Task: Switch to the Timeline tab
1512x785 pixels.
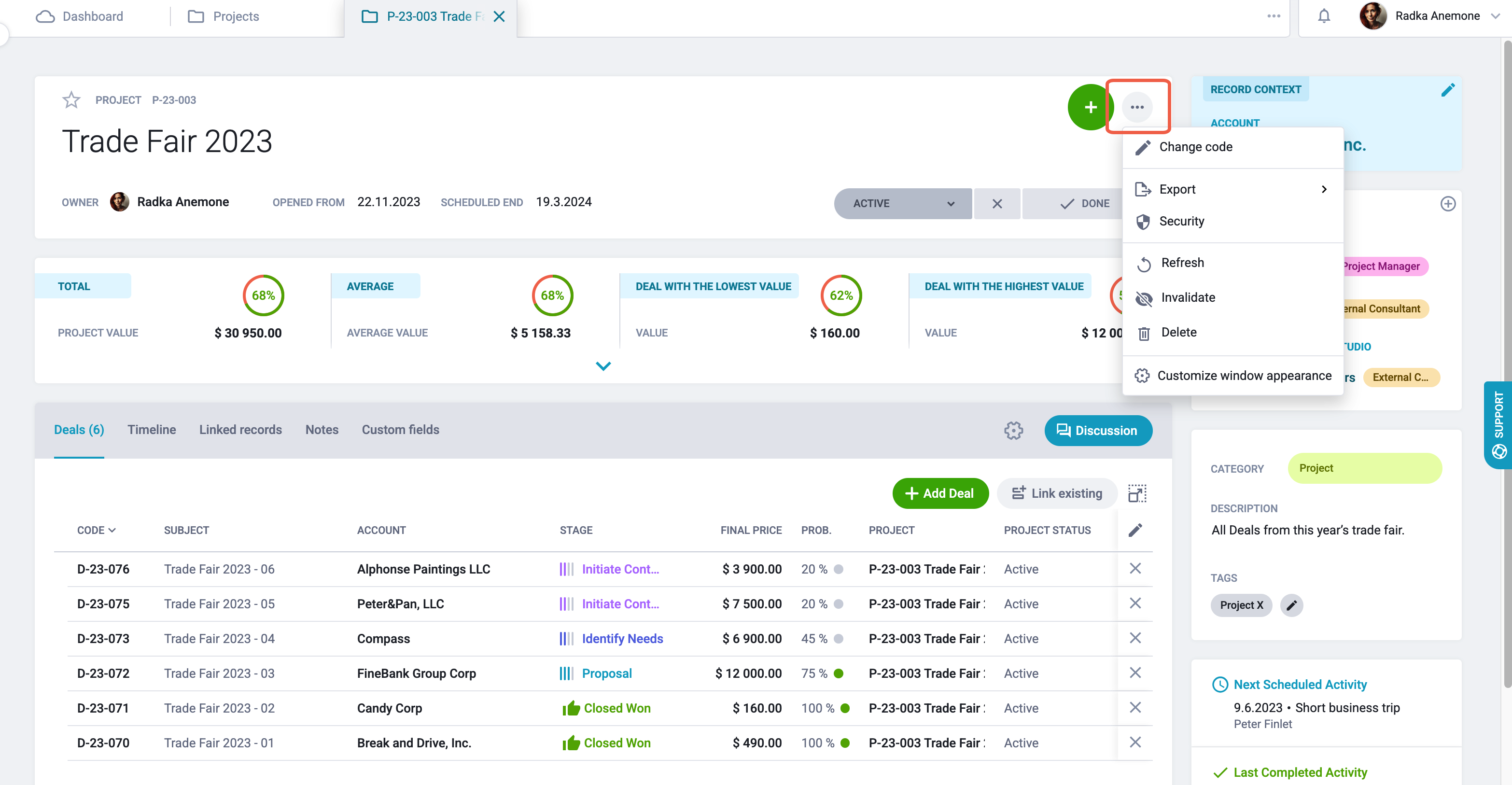Action: tap(152, 430)
